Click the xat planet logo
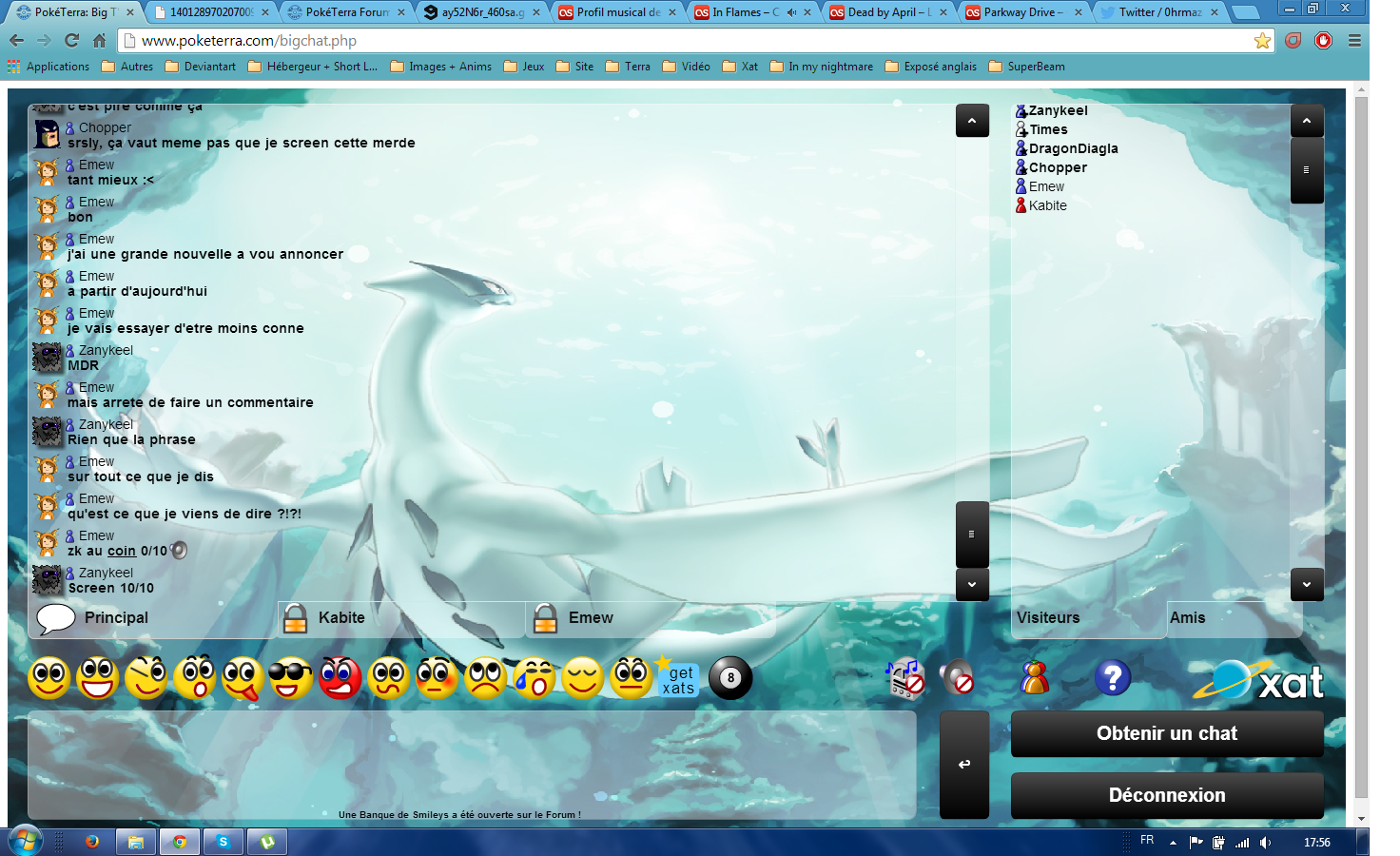 [x=1259, y=680]
